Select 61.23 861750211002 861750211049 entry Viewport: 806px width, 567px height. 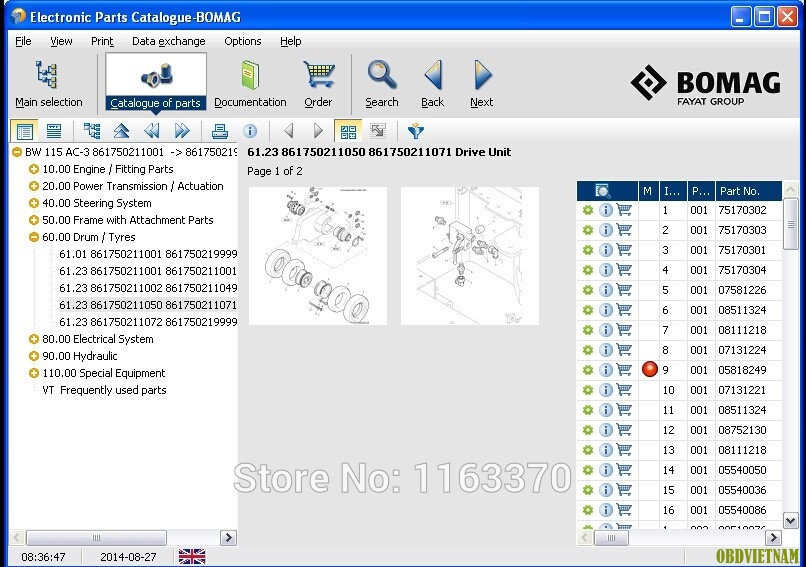(x=148, y=288)
